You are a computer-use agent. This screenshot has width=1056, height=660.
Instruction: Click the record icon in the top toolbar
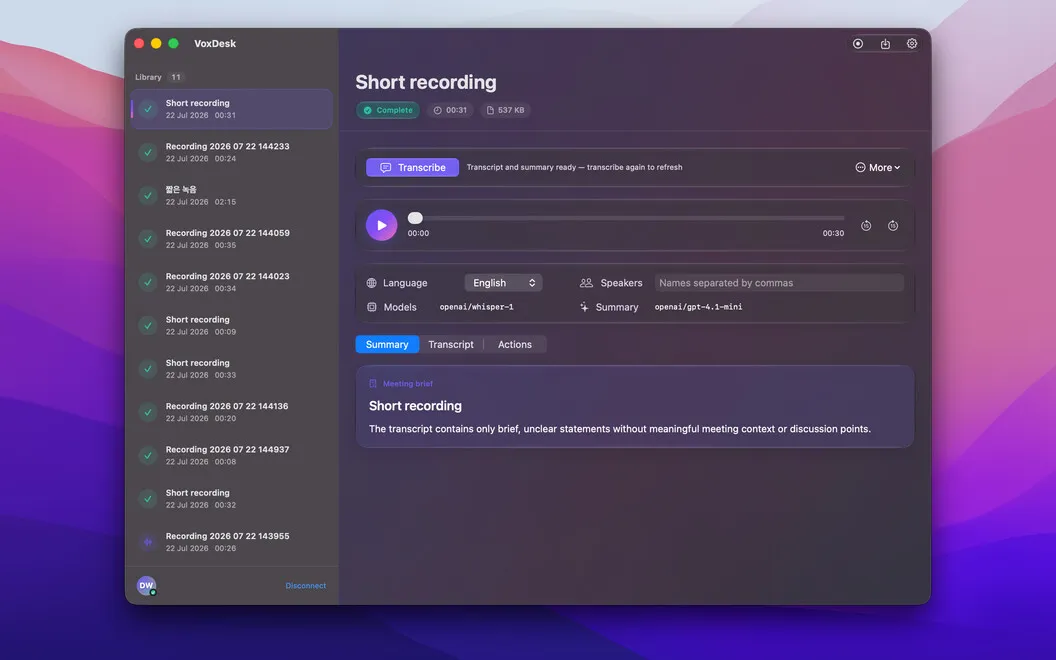(857, 44)
